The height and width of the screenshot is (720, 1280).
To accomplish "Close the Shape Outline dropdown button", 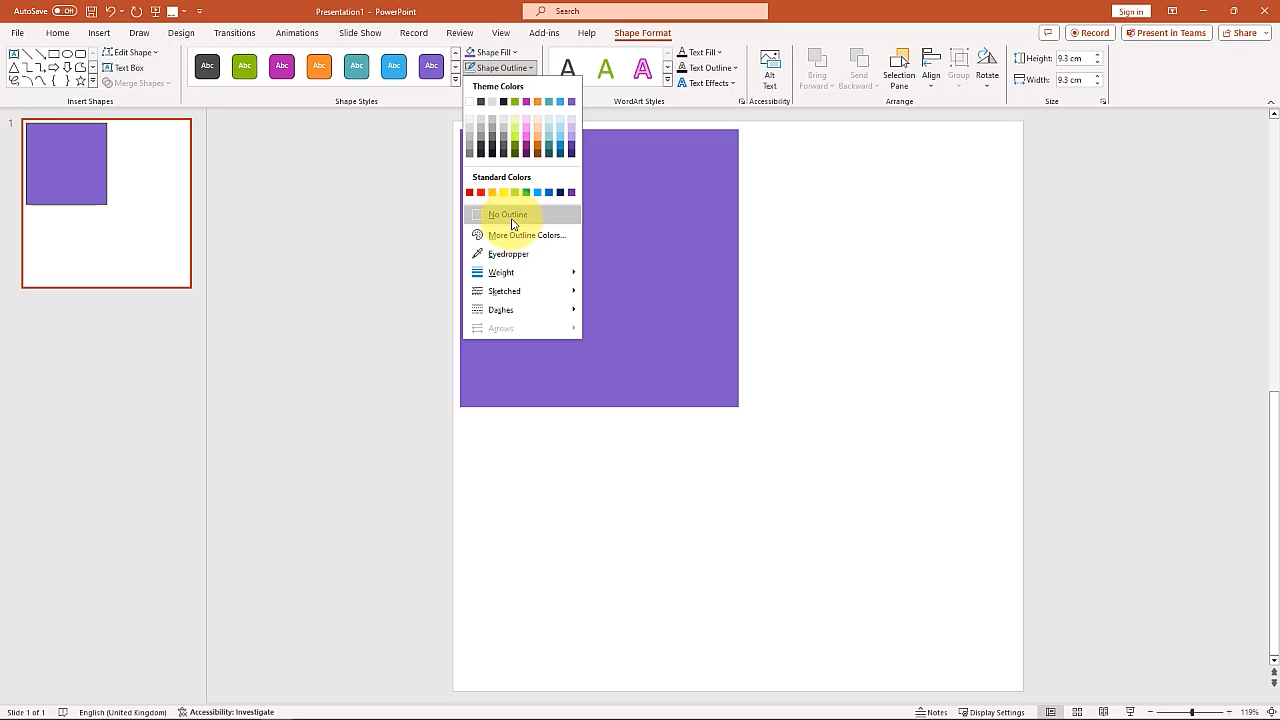I will 500,68.
